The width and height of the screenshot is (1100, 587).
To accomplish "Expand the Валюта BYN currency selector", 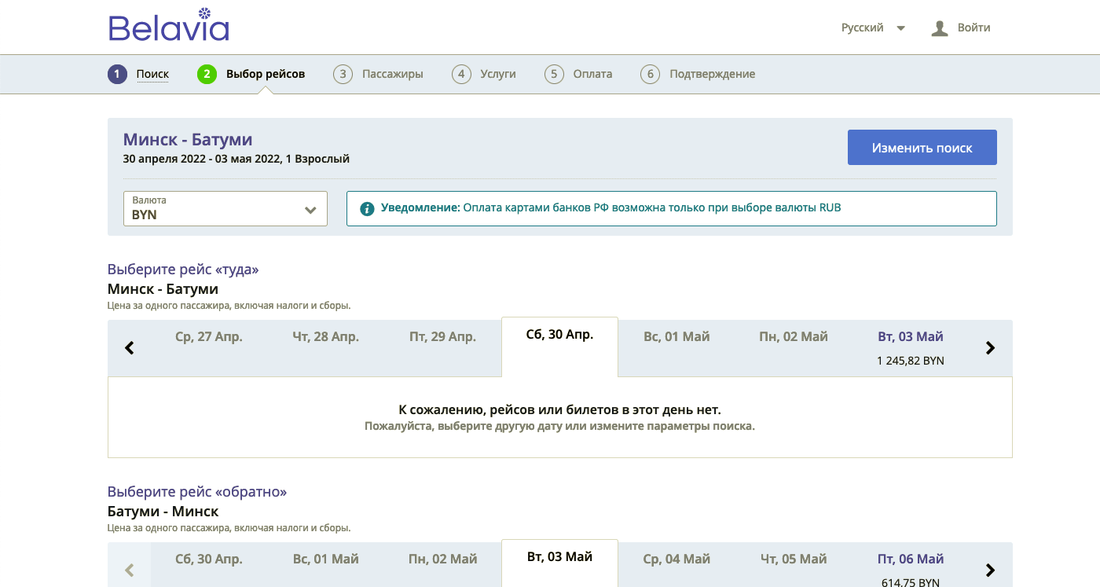I will coord(225,209).
